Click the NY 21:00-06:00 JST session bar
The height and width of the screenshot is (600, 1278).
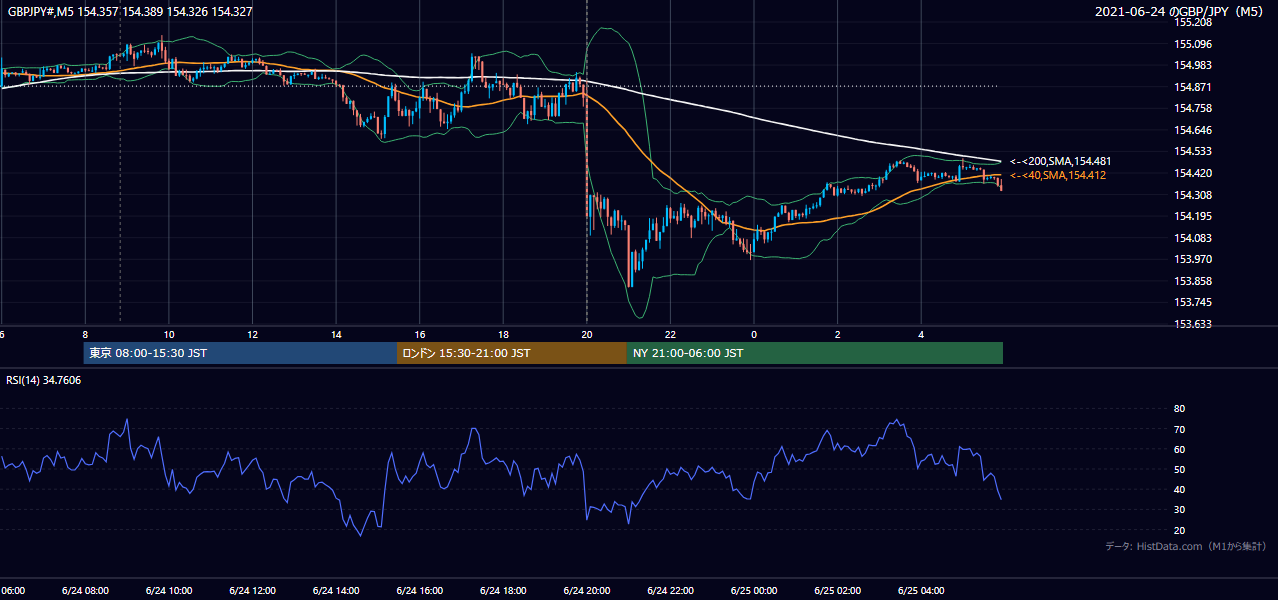click(814, 353)
